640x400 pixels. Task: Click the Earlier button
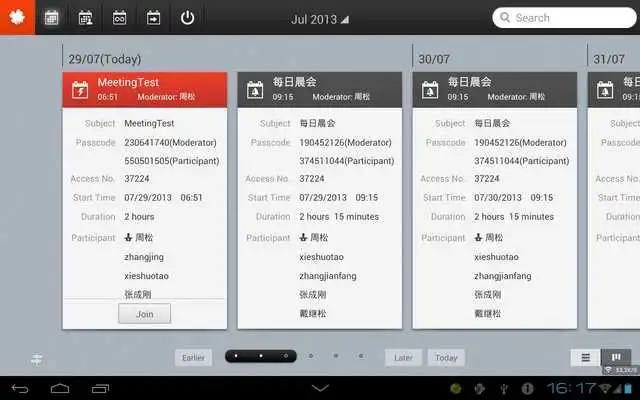193,358
